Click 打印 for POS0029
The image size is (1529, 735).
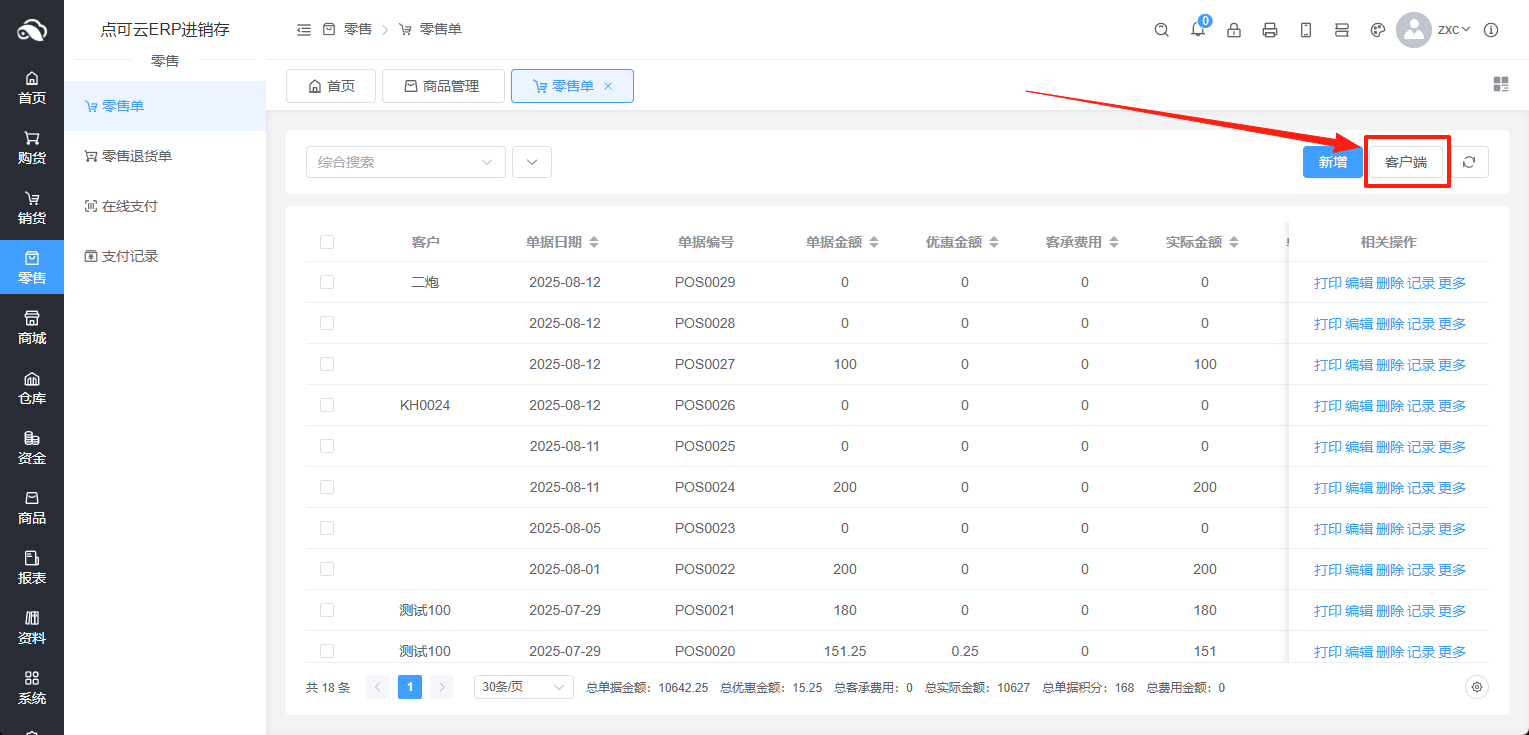tap(1328, 283)
